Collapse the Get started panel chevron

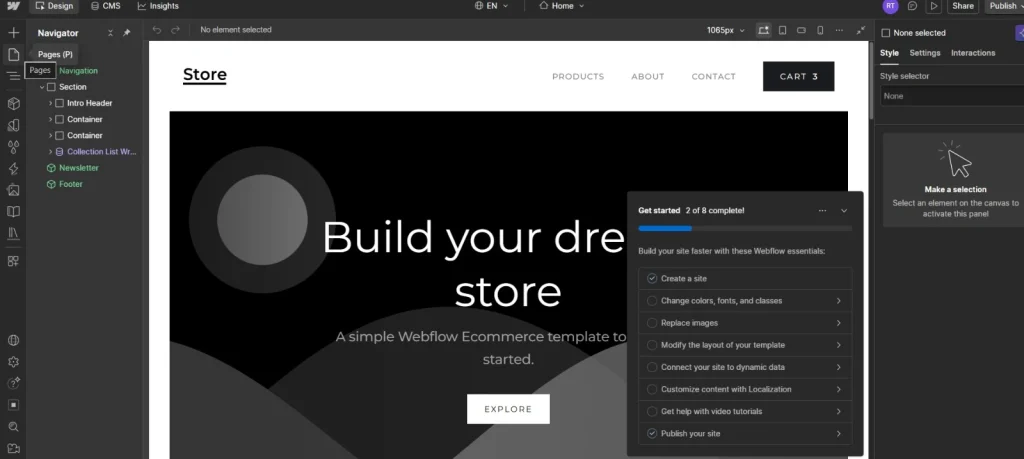[x=844, y=210]
